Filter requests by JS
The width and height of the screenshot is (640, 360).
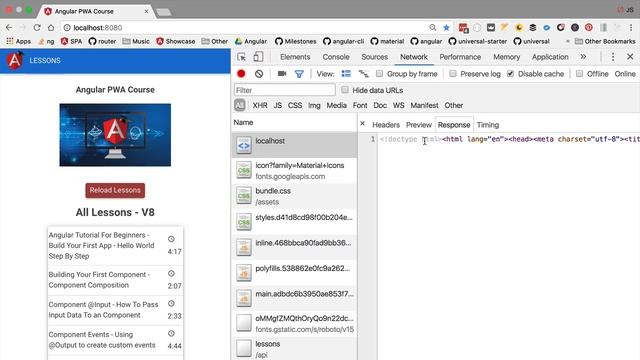tap(278, 105)
